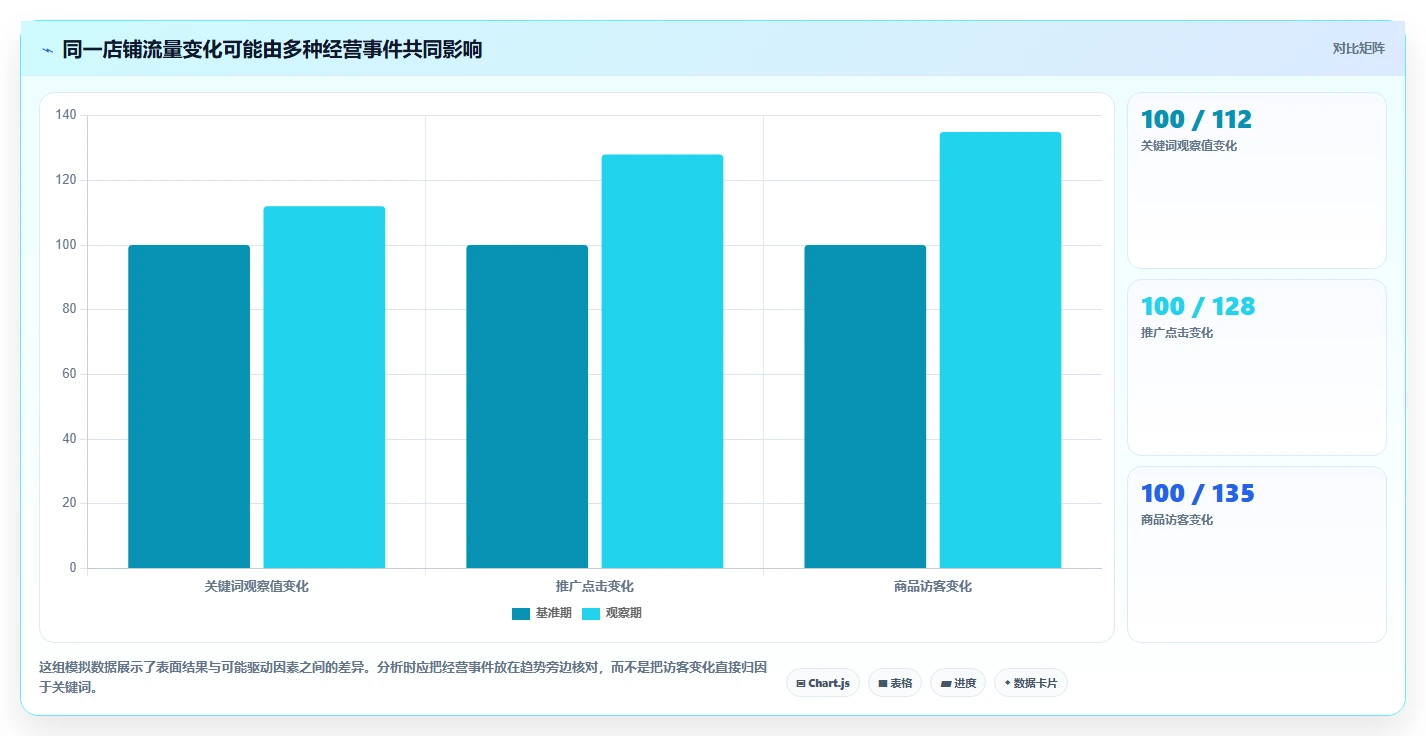Click the y-axis value 60
This screenshot has width=1426, height=736.
pos(69,374)
